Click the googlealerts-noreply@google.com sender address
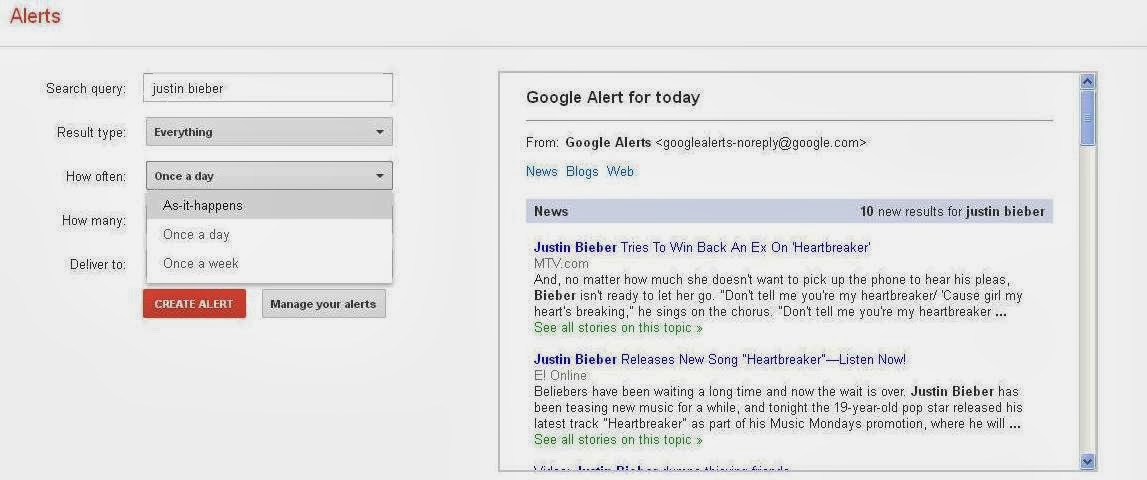Screen dimensions: 1147x480 pos(761,143)
